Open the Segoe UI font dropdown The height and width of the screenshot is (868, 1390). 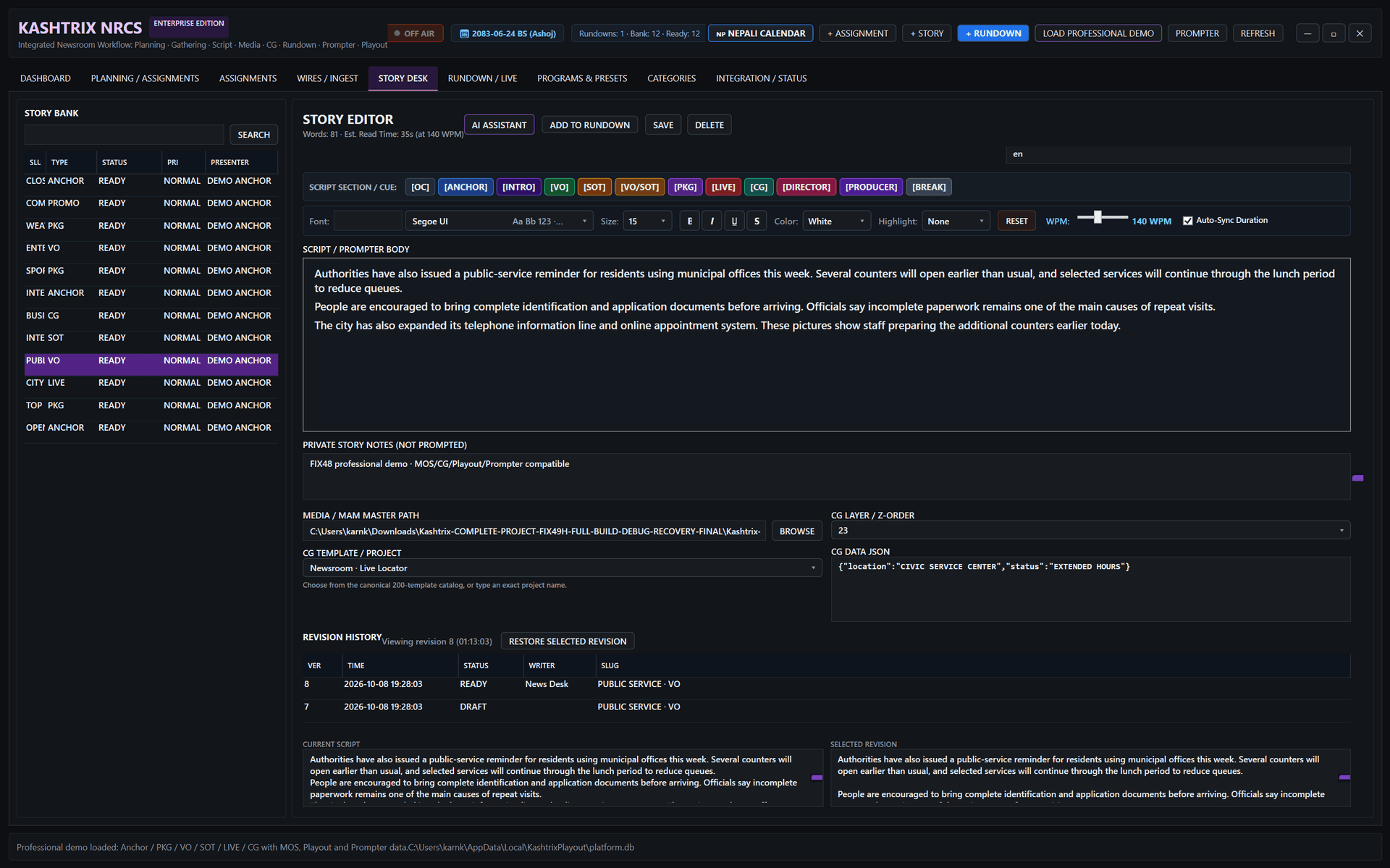click(500, 222)
